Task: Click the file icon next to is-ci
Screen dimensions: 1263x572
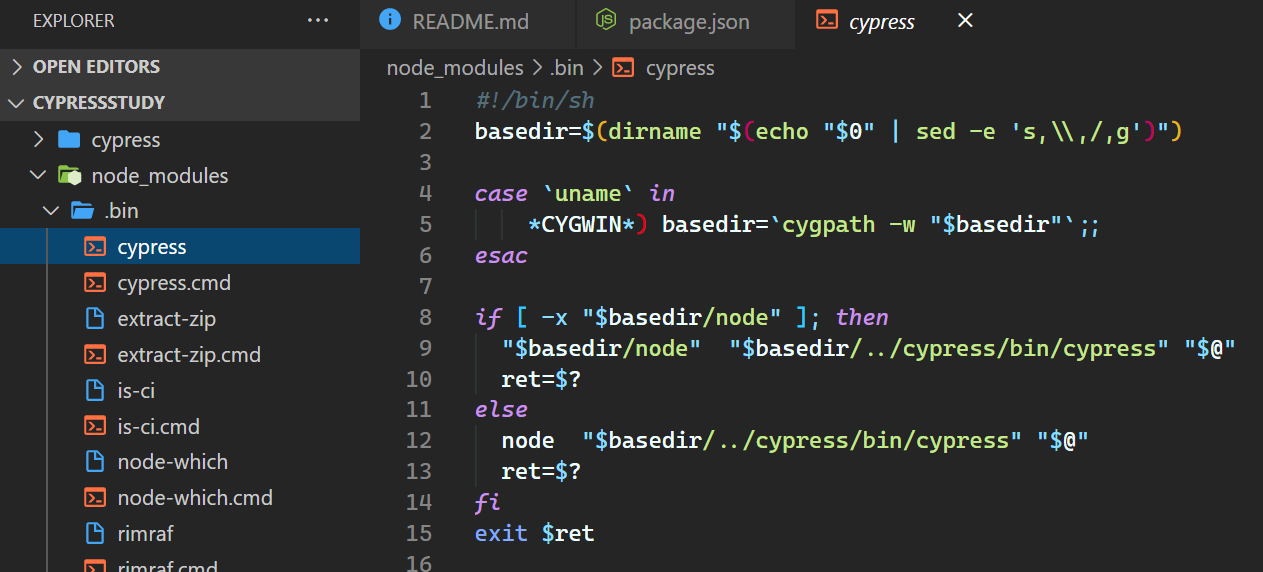Action: point(95,390)
